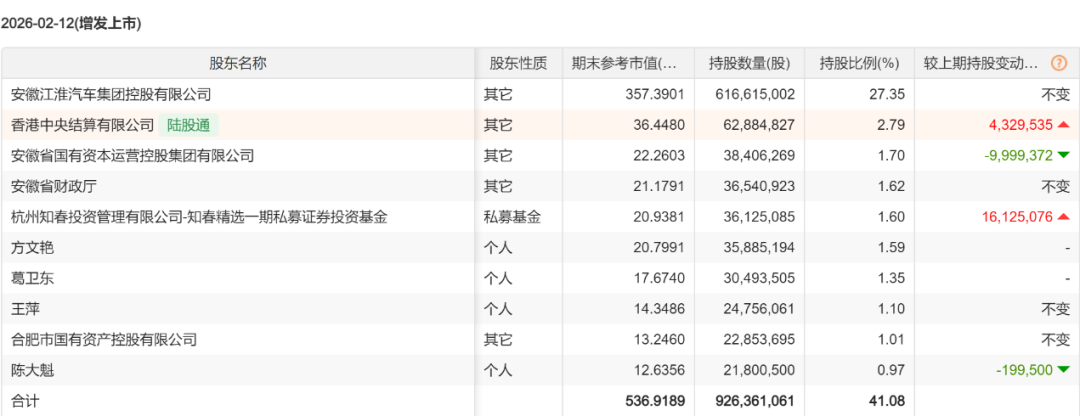The image size is (1080, 416).
Task: Click holding ratio 1.01
Action: coord(892,340)
